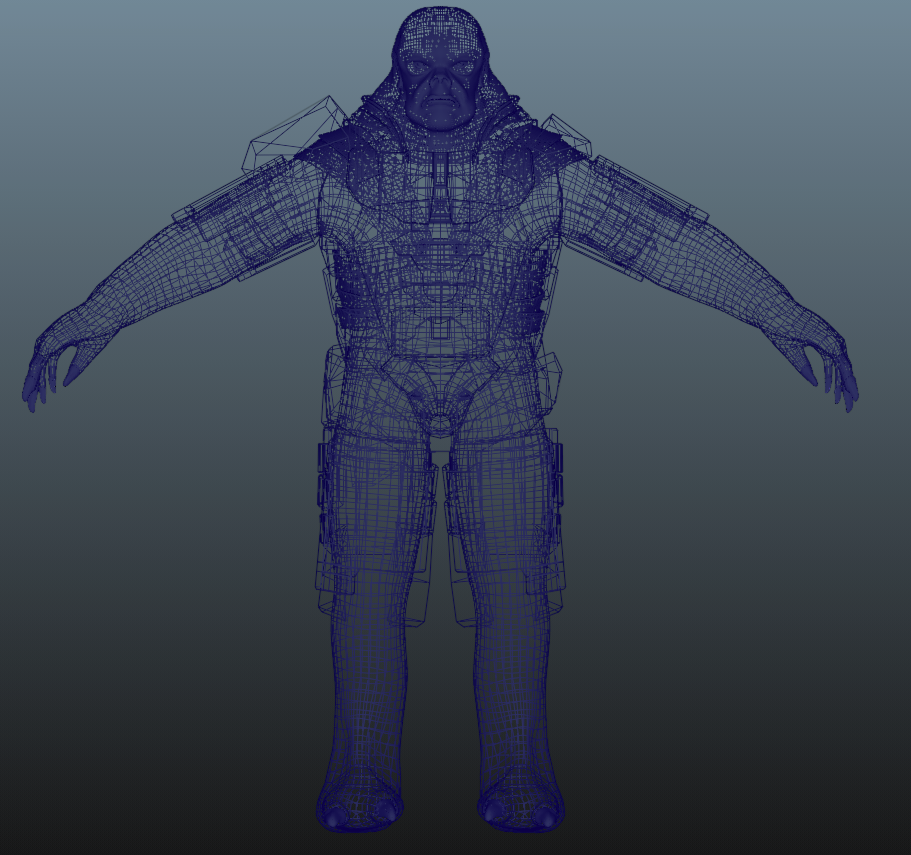The height and width of the screenshot is (855, 911).
Task: Click the central chest armor strip
Action: click(x=440, y=190)
